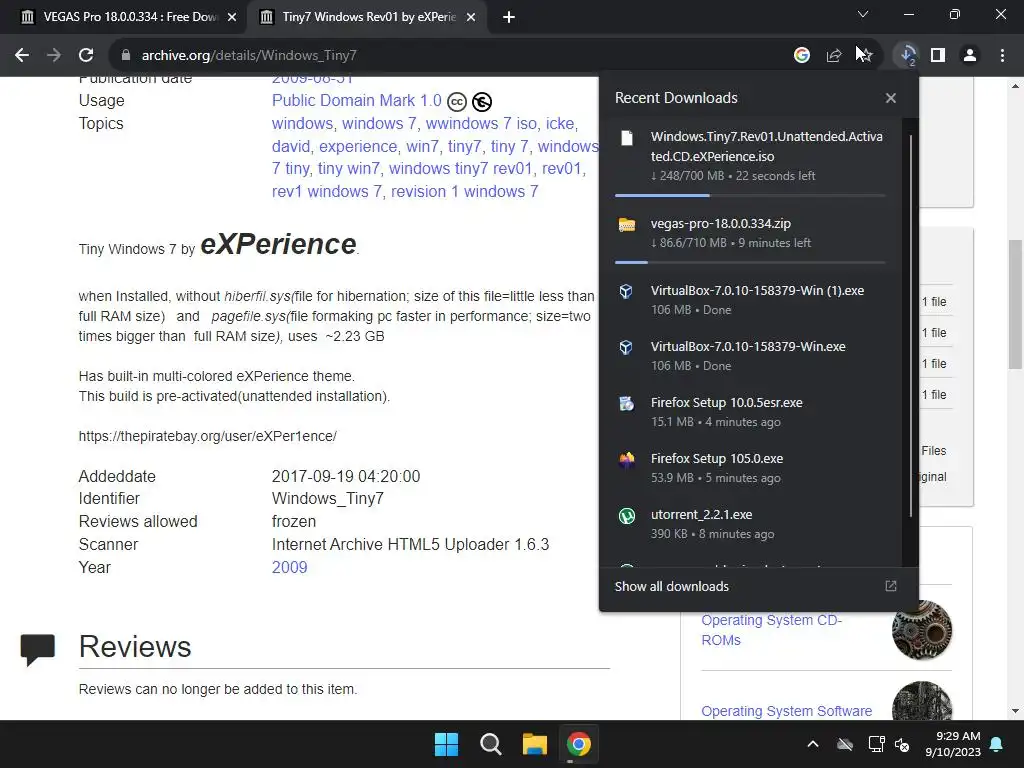Click the public domain mark icon

(x=482, y=102)
